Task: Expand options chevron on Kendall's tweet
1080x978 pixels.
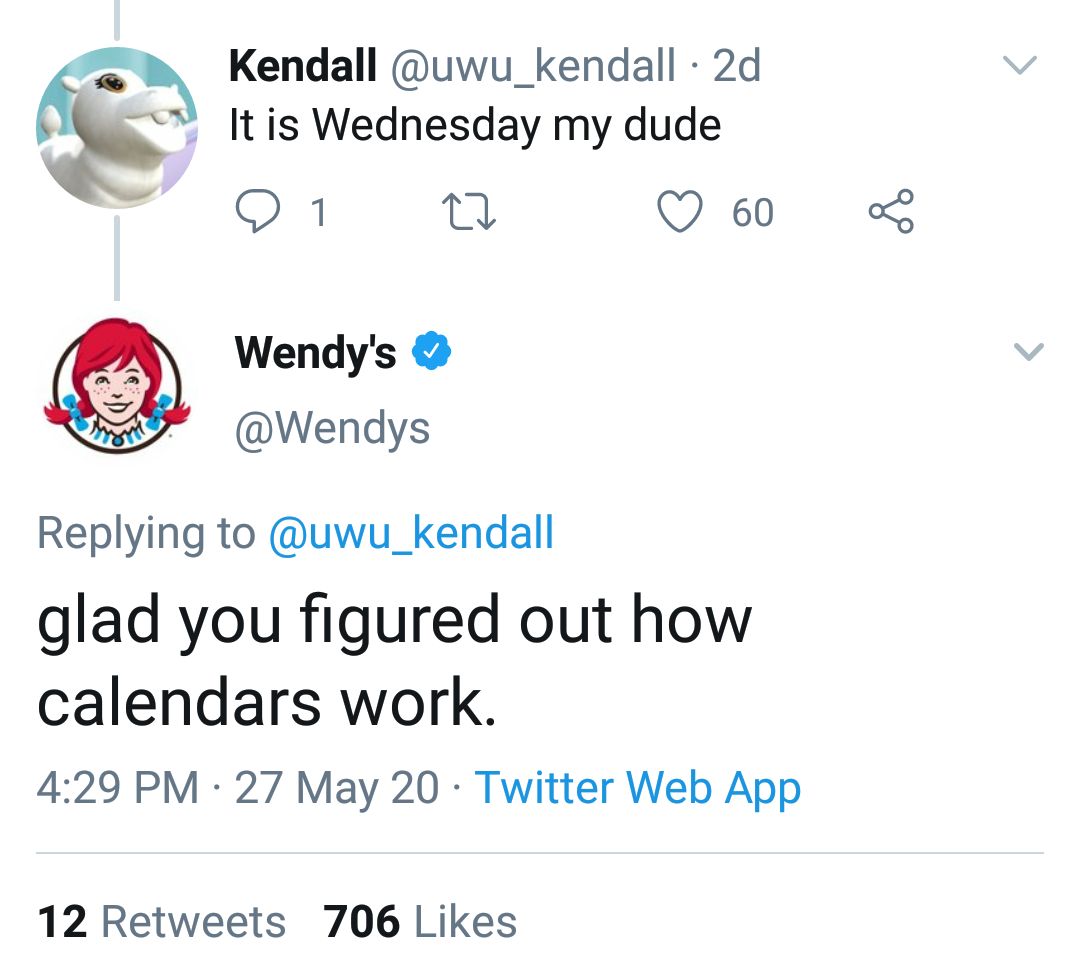Action: click(x=1021, y=66)
